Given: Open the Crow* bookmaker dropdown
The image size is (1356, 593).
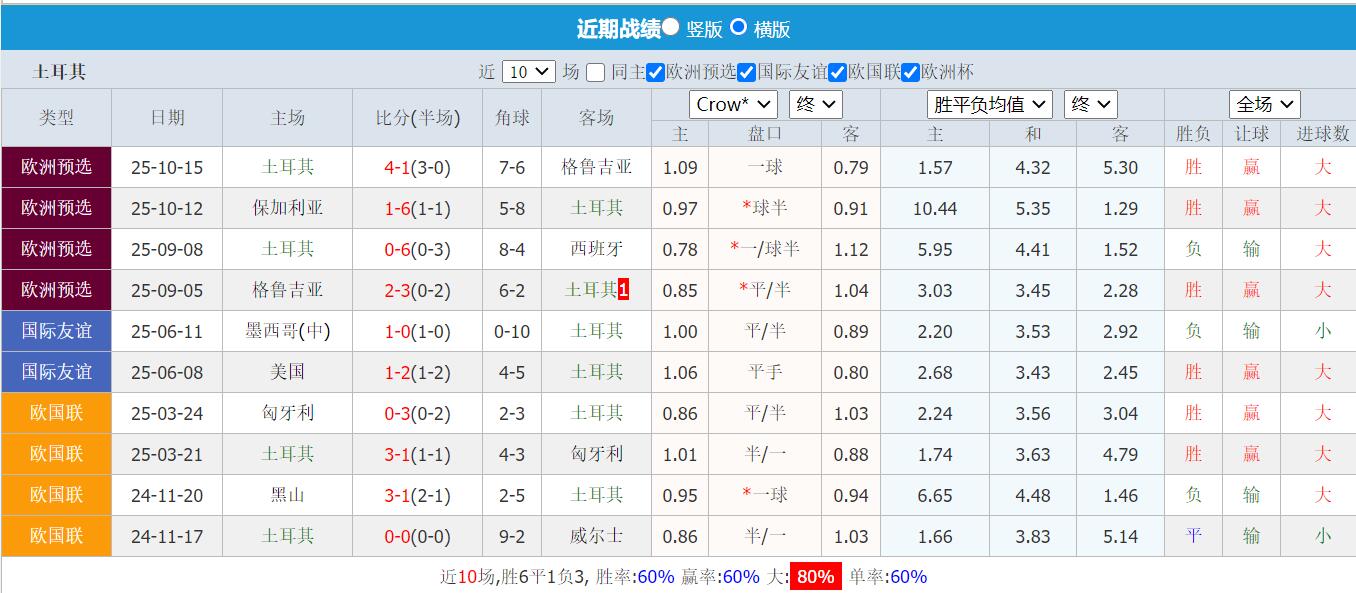Looking at the screenshot, I should point(733,104).
